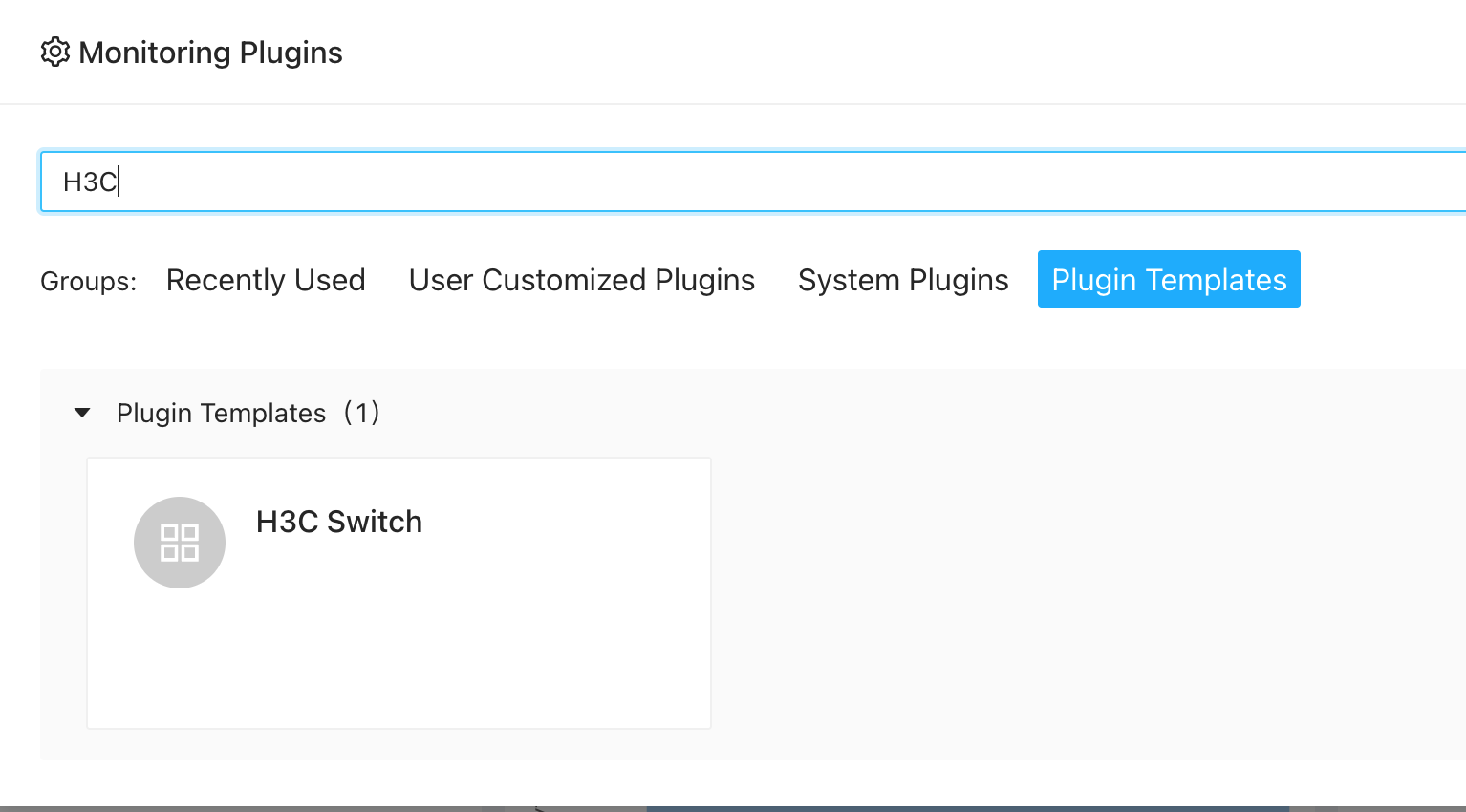Collapse the Plugin Templates section triangle
Viewport: 1466px width, 812px height.
point(82,413)
